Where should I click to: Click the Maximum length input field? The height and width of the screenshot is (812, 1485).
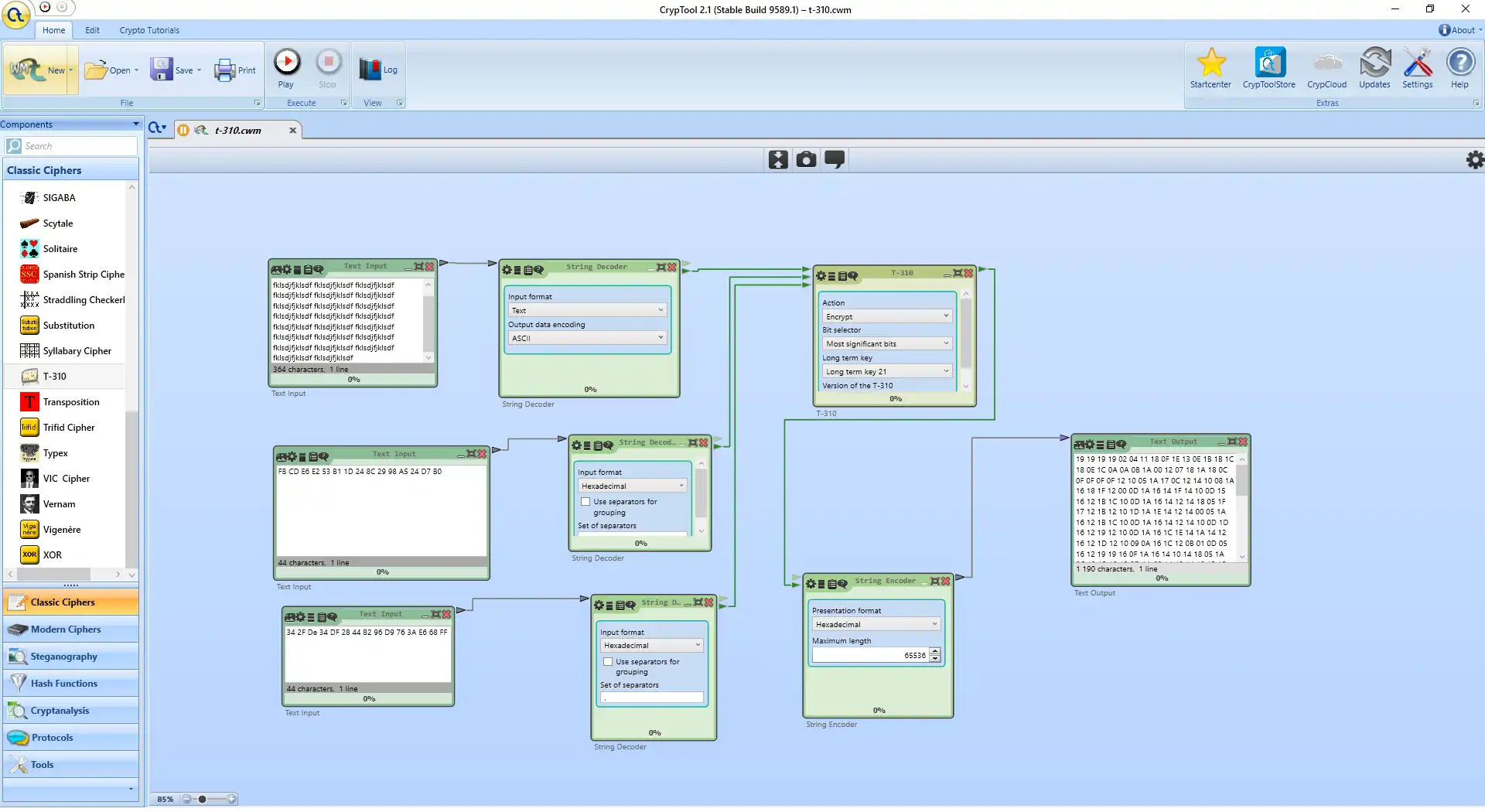pyautogui.click(x=871, y=655)
